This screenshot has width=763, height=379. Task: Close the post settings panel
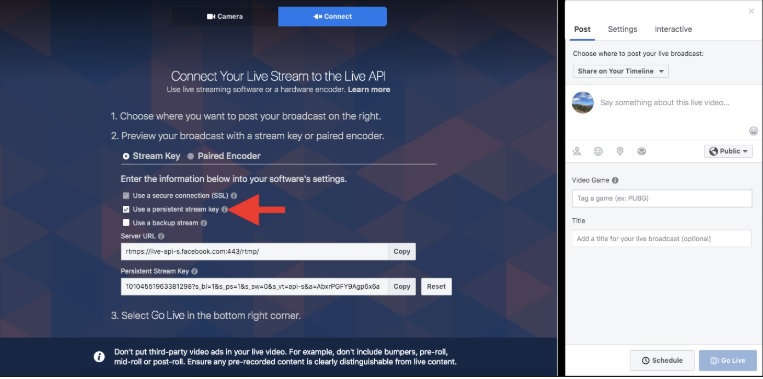click(751, 11)
